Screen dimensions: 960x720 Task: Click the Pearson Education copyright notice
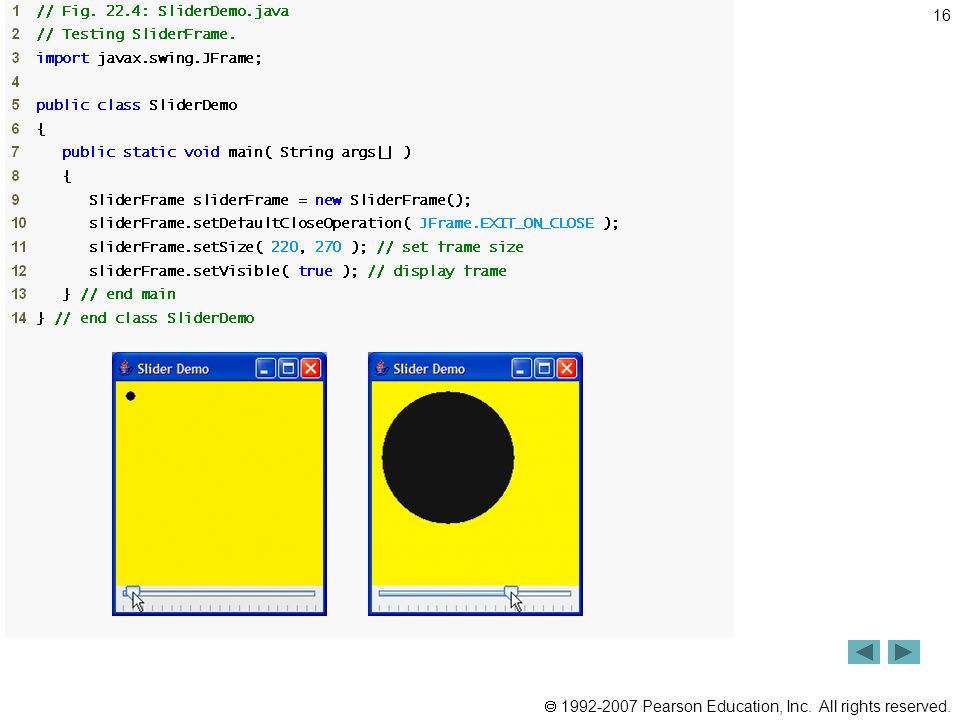coord(747,707)
